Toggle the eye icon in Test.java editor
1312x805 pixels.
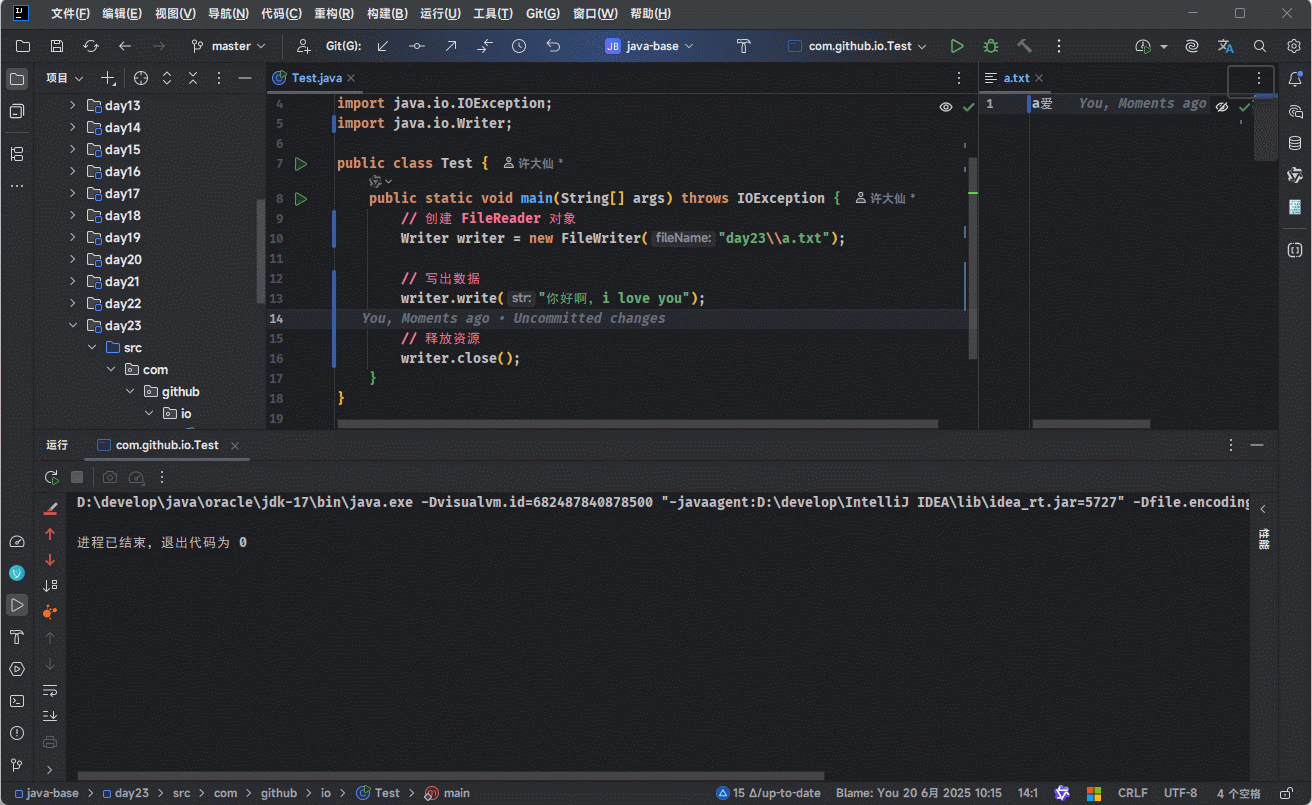pyautogui.click(x=945, y=107)
